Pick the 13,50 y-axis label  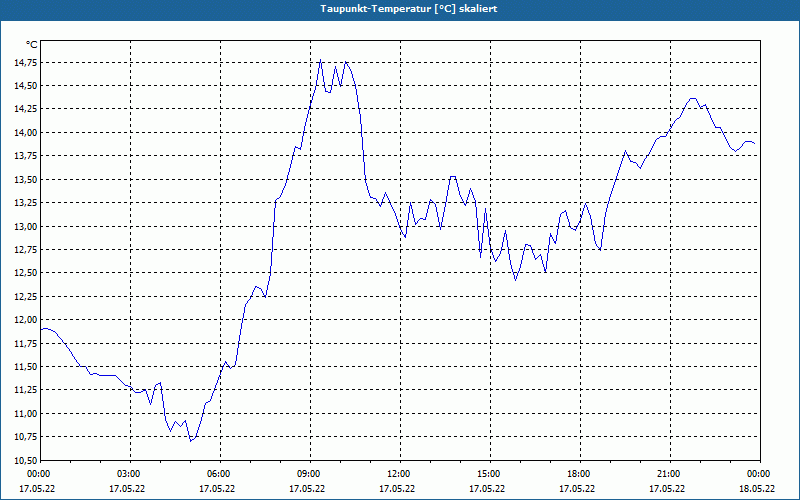25,180
